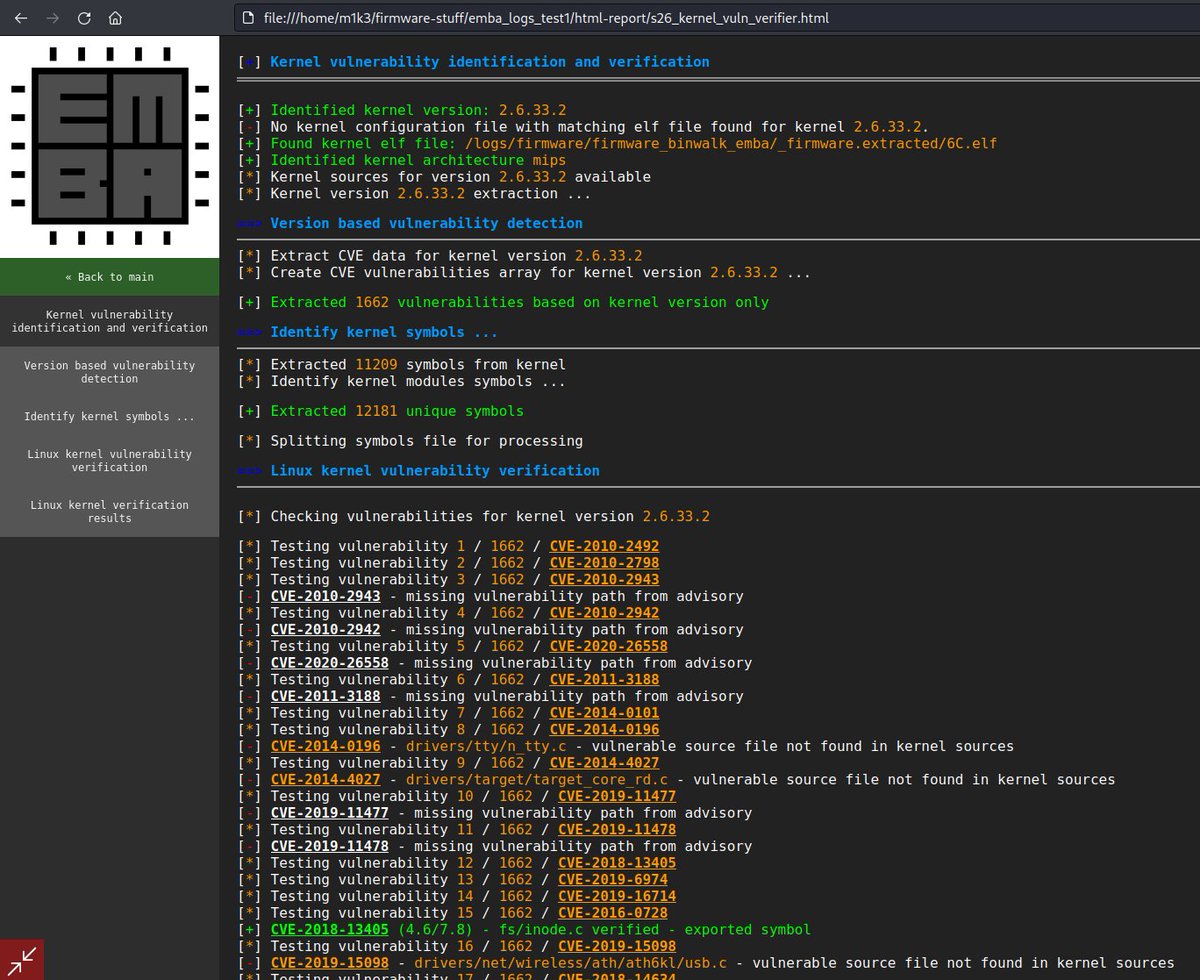Select Kernel vulnerability identification and verification entry
The height and width of the screenshot is (980, 1200).
pos(110,321)
